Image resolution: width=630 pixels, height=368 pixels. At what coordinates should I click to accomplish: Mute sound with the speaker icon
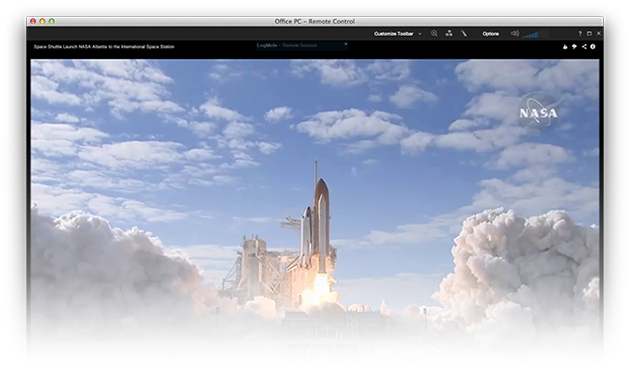515,34
